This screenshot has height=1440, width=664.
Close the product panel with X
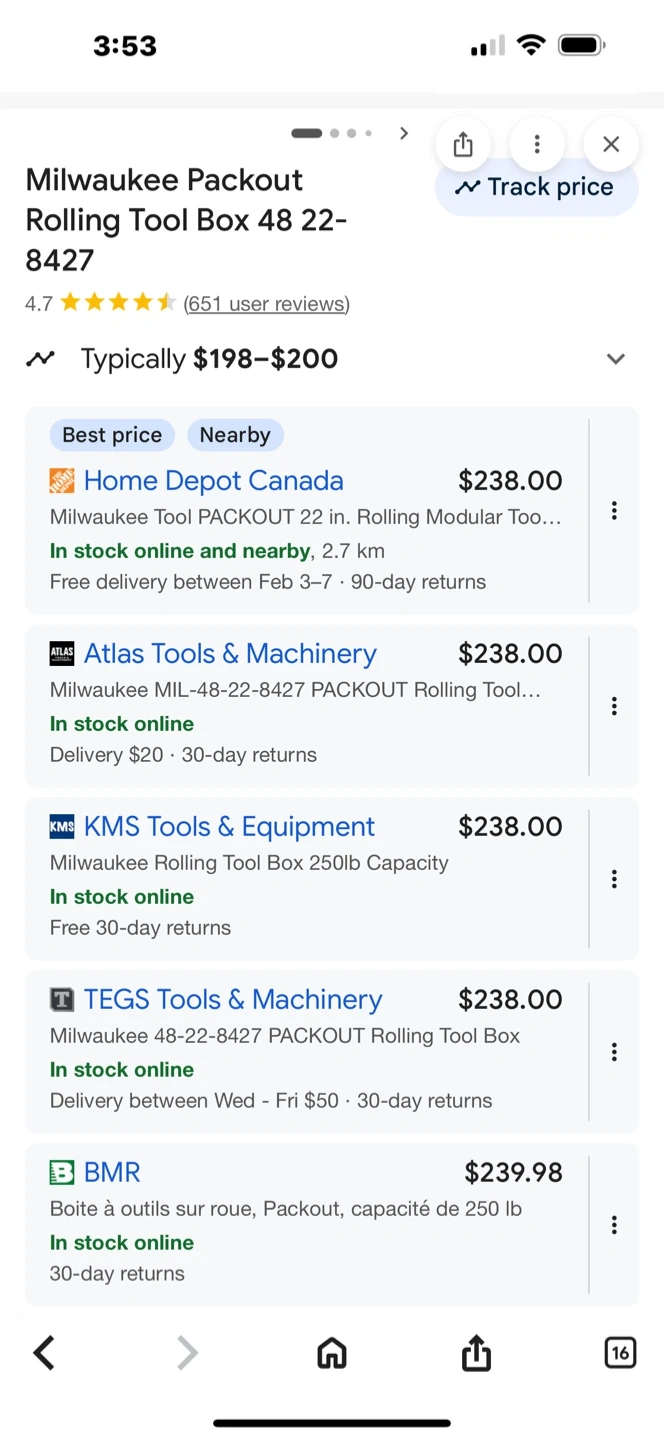click(x=611, y=145)
